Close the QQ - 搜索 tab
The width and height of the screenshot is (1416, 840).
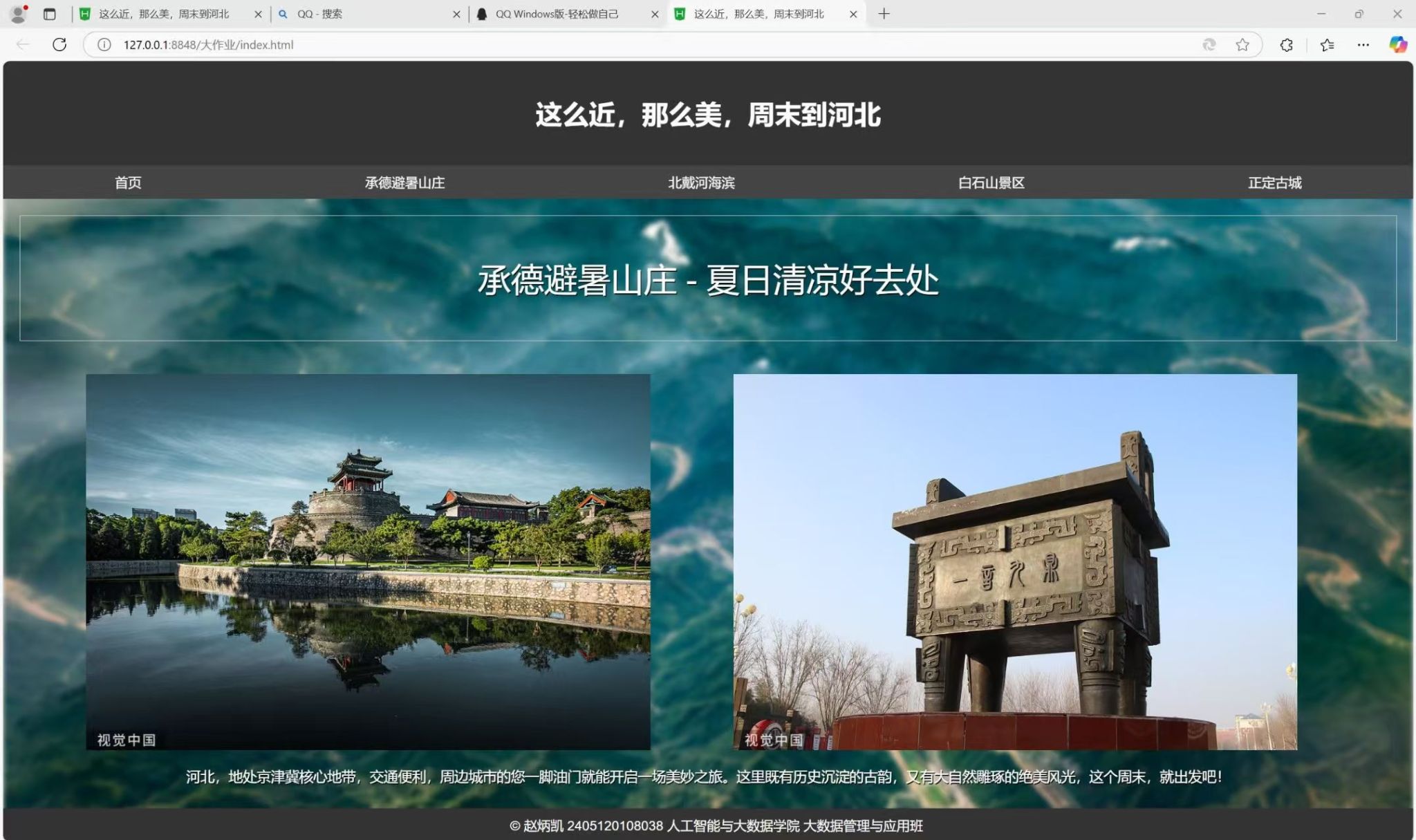[x=456, y=14]
